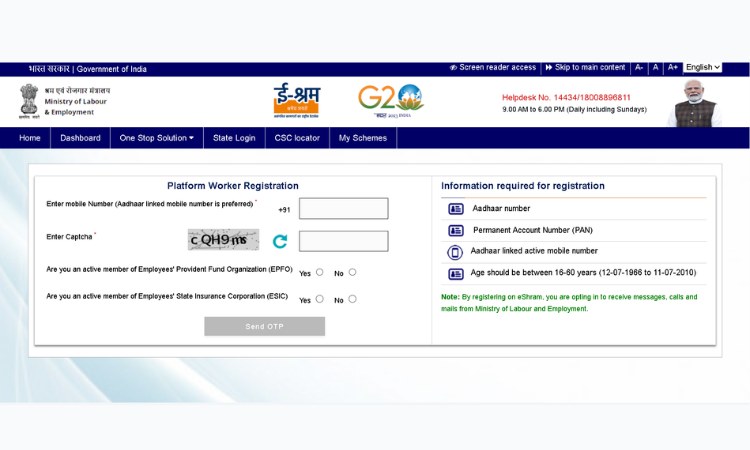Click the Aadhaar number ID card icon

pos(456,209)
